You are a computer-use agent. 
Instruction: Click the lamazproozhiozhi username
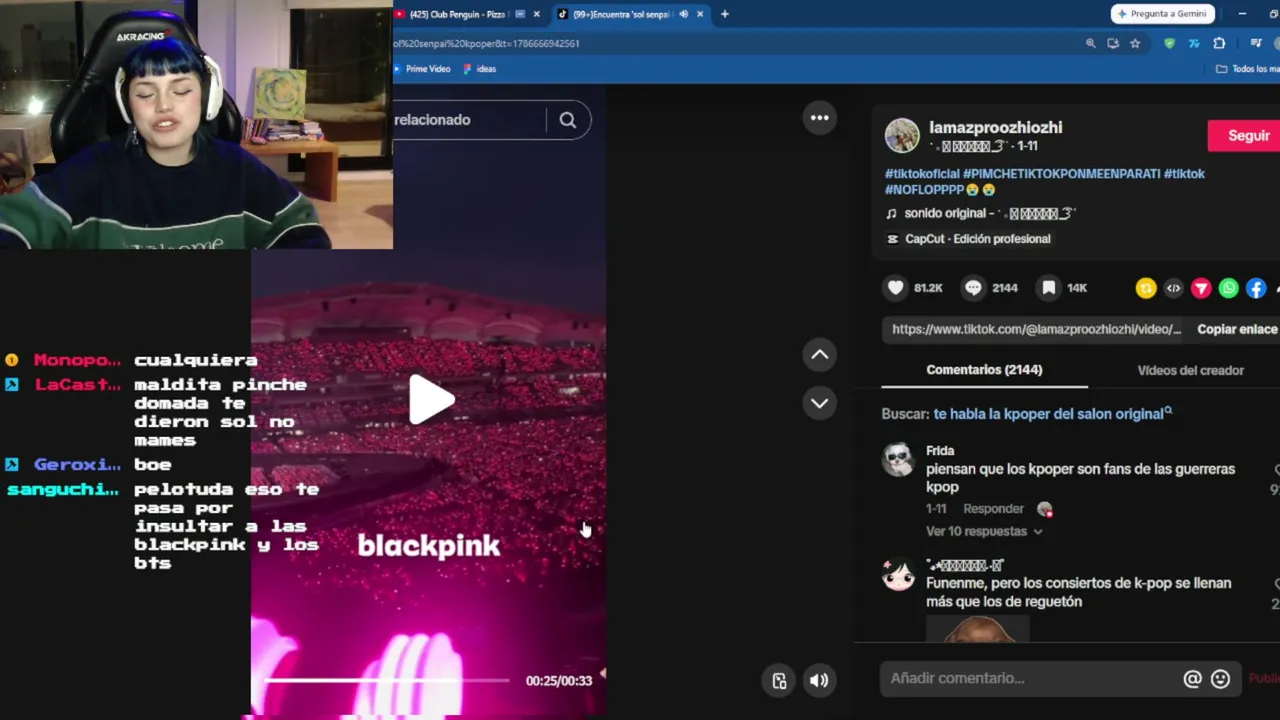995,128
